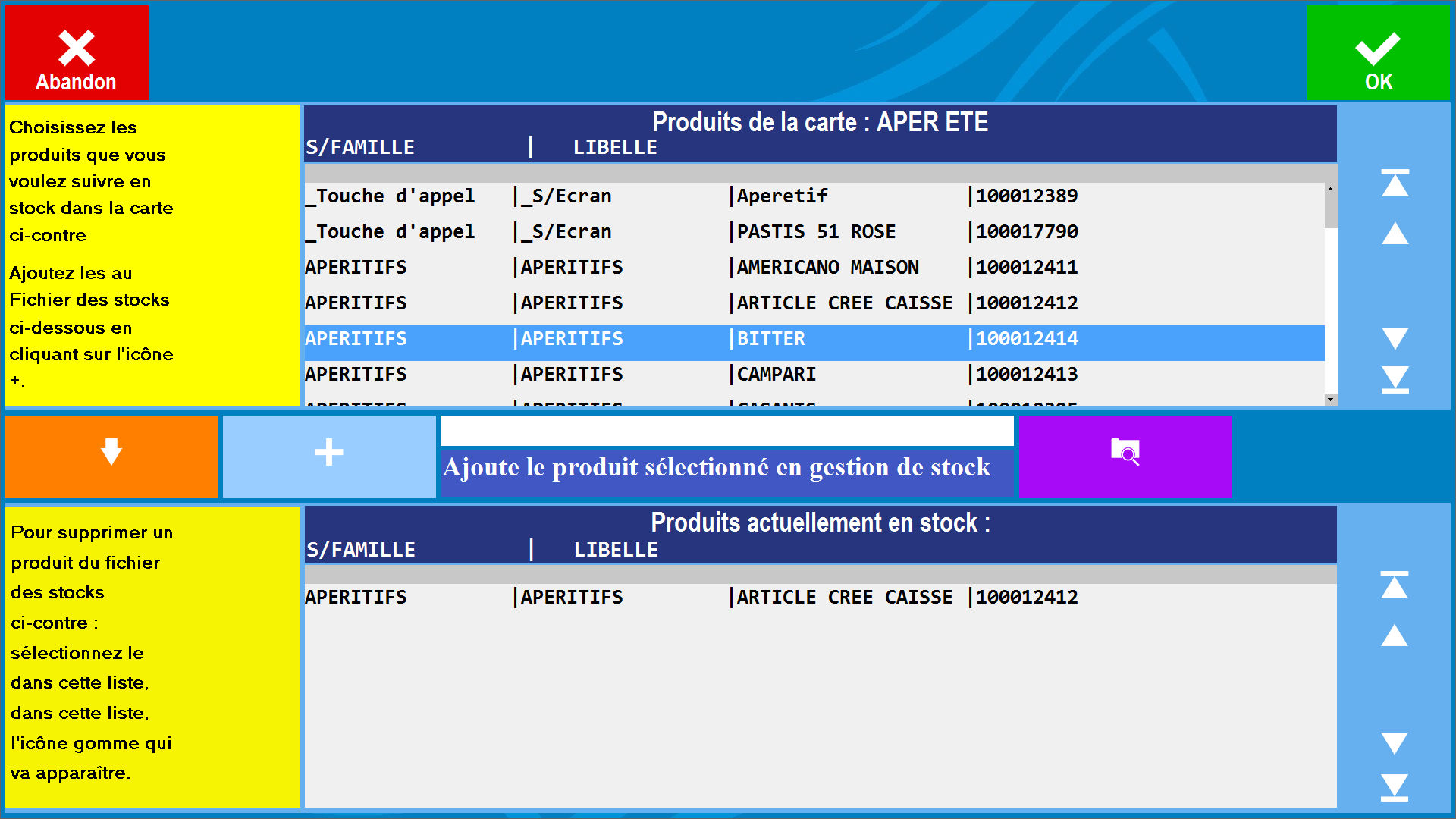Screen dimensions: 1456x819
Task: Open the purple folder search button
Action: [x=1125, y=456]
